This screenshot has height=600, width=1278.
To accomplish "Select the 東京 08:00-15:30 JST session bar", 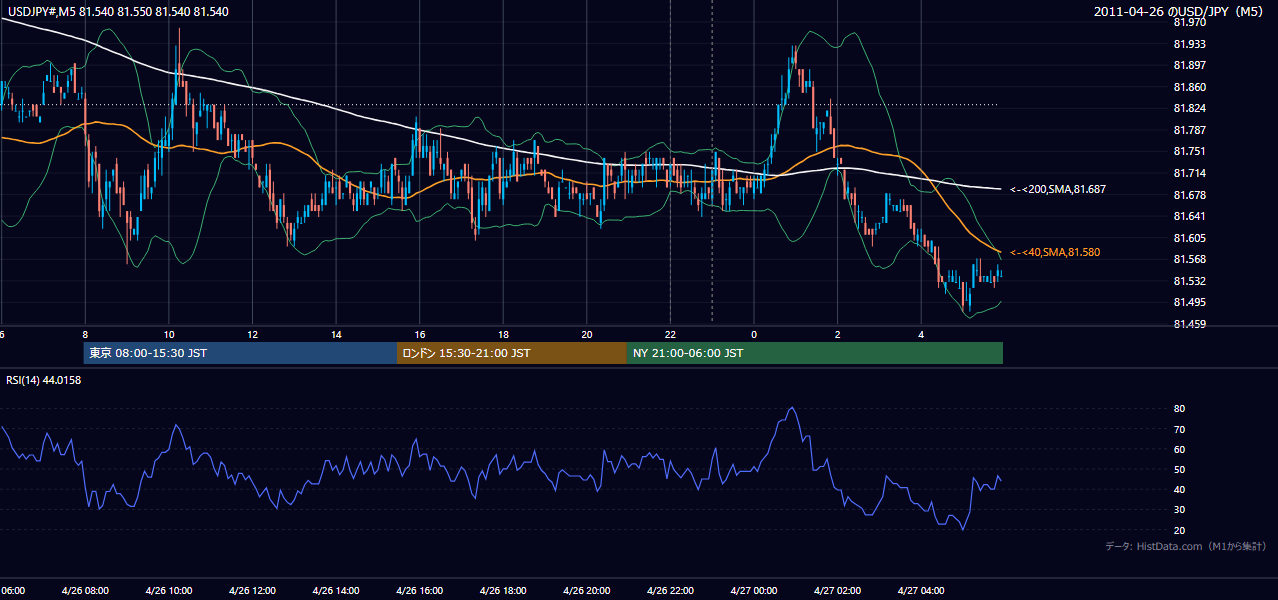I will (240, 353).
